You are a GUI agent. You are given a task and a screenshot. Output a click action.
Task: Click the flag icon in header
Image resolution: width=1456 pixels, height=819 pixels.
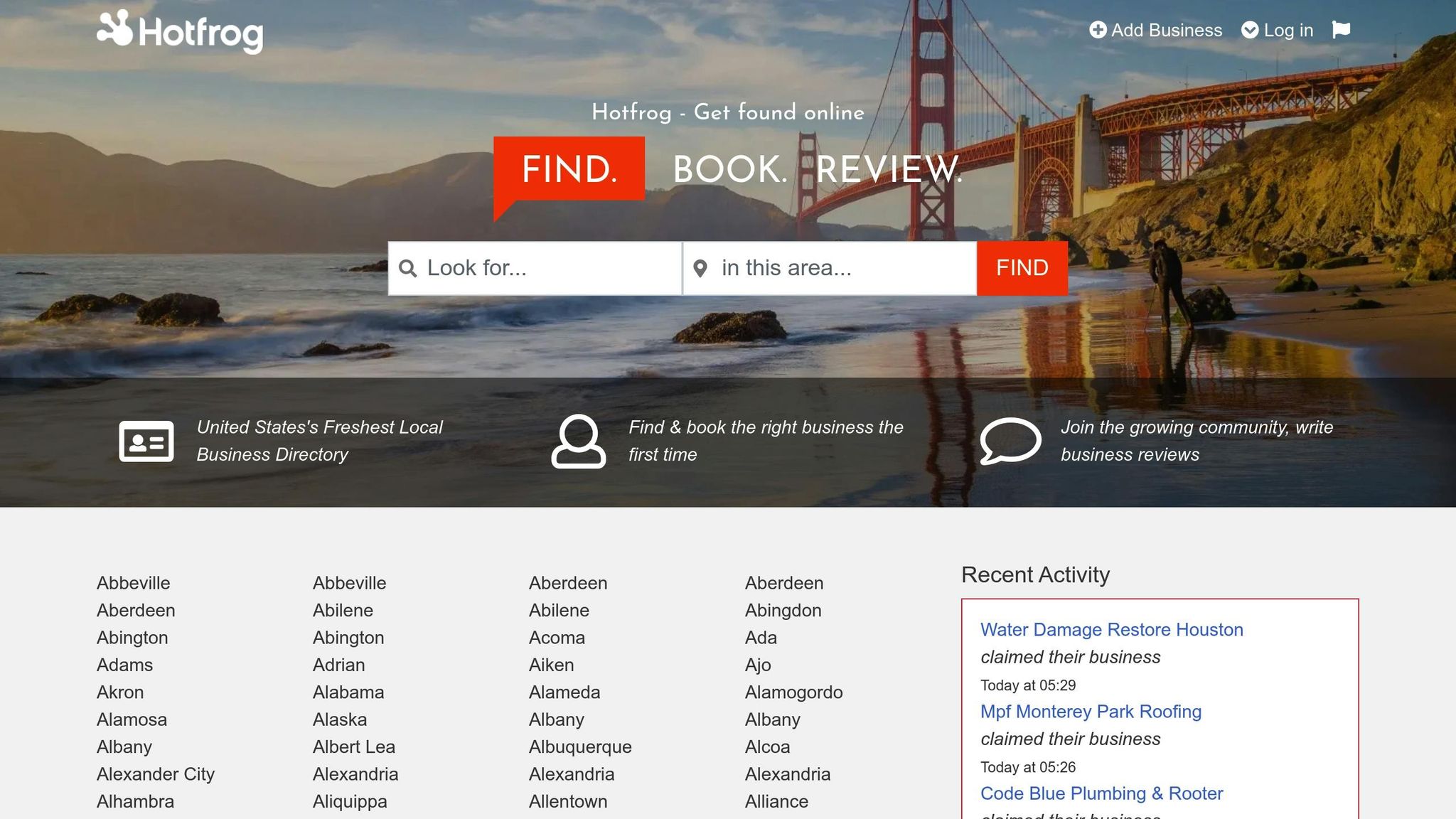(1341, 30)
